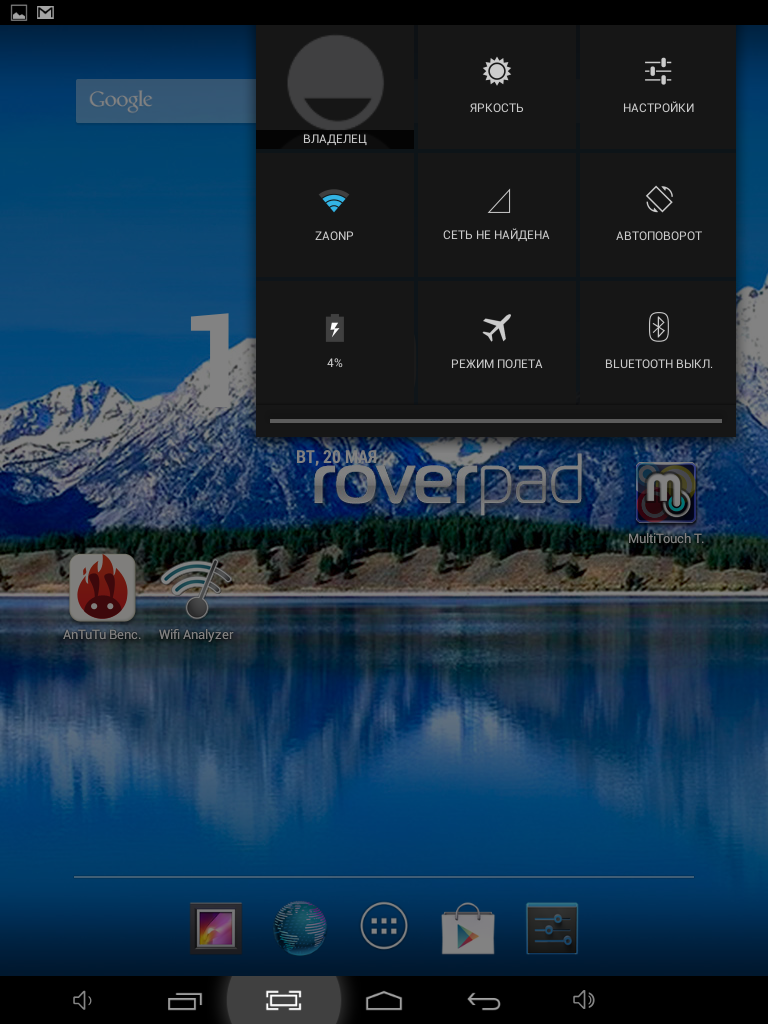Open the Browser globe icon in dock
Viewport: 768px width, 1024px height.
pos(300,928)
